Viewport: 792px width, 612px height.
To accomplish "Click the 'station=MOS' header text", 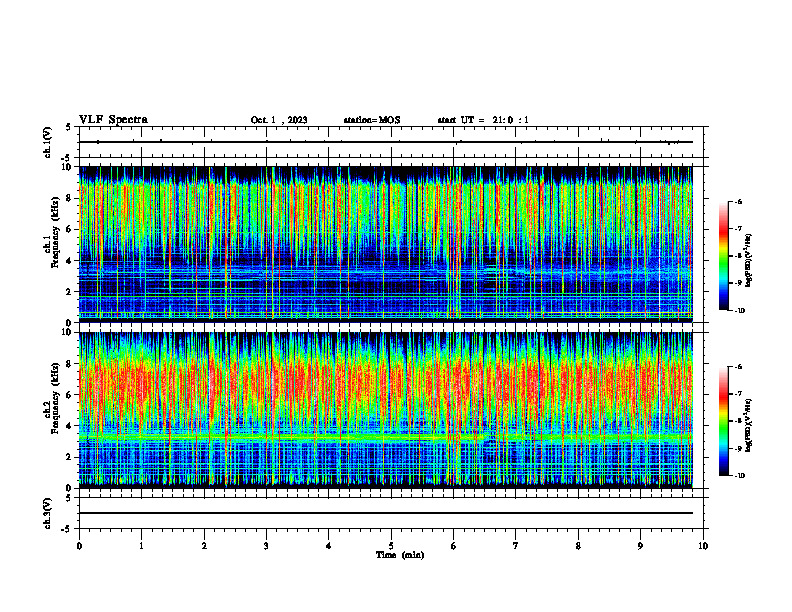I will click(x=372, y=120).
